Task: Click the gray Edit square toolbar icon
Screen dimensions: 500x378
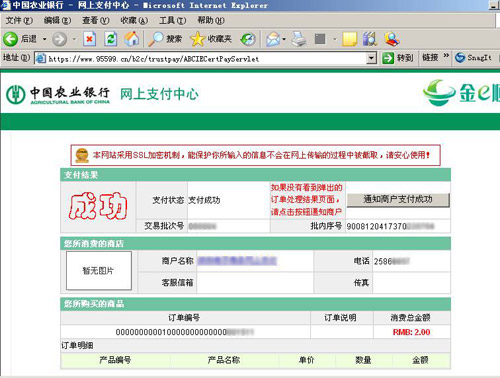Action: [x=320, y=39]
